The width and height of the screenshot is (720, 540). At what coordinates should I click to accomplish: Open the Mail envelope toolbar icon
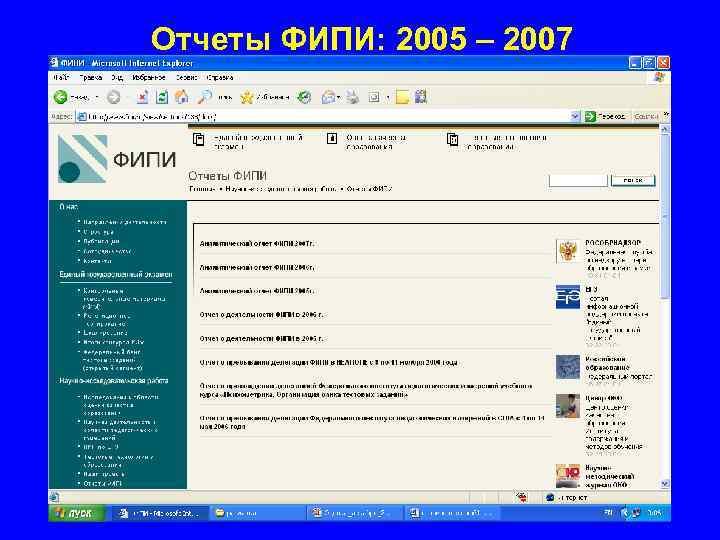point(328,97)
